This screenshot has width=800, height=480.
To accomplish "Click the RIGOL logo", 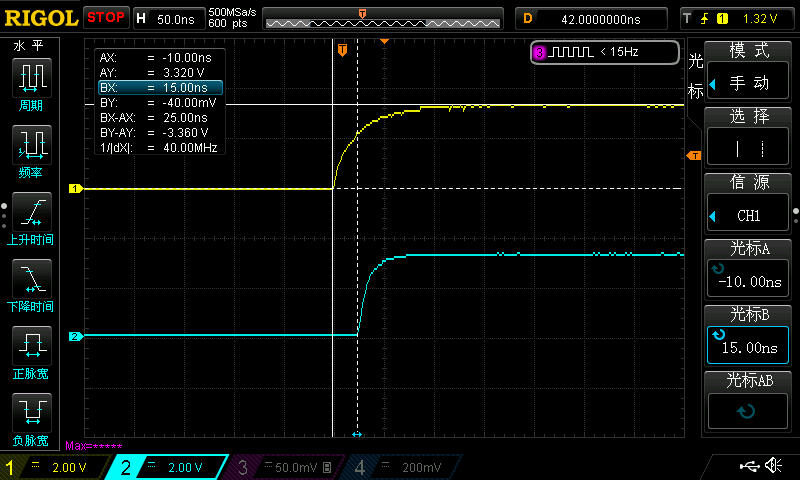I will [x=41, y=18].
